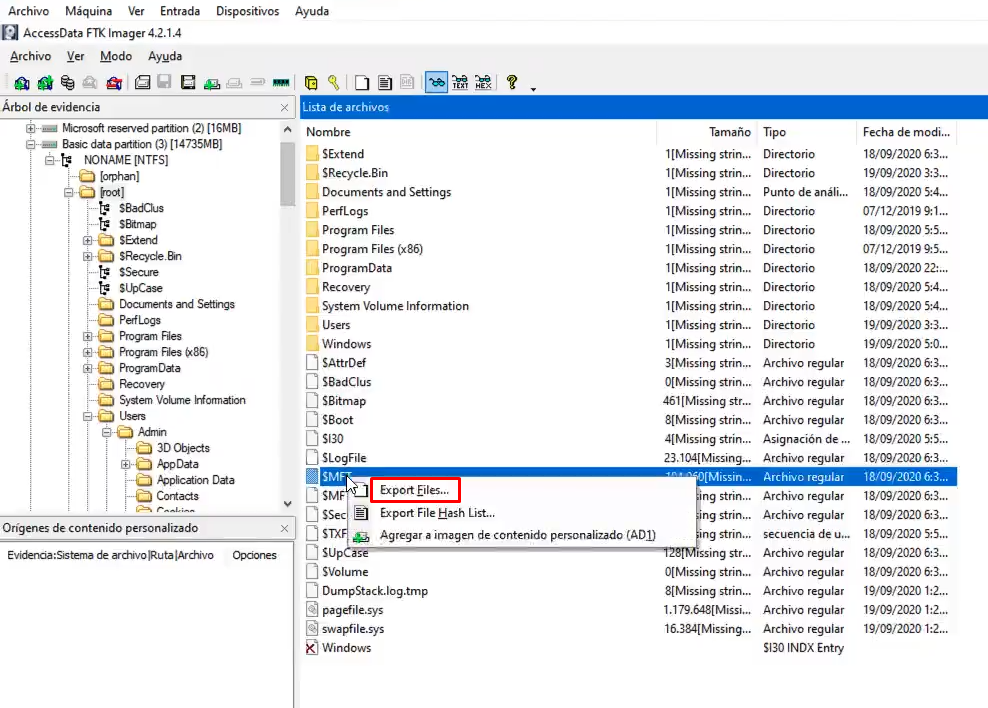Image resolution: width=988 pixels, height=708 pixels.
Task: Click Export File Hash List toolbar icon
Action: click(384, 83)
